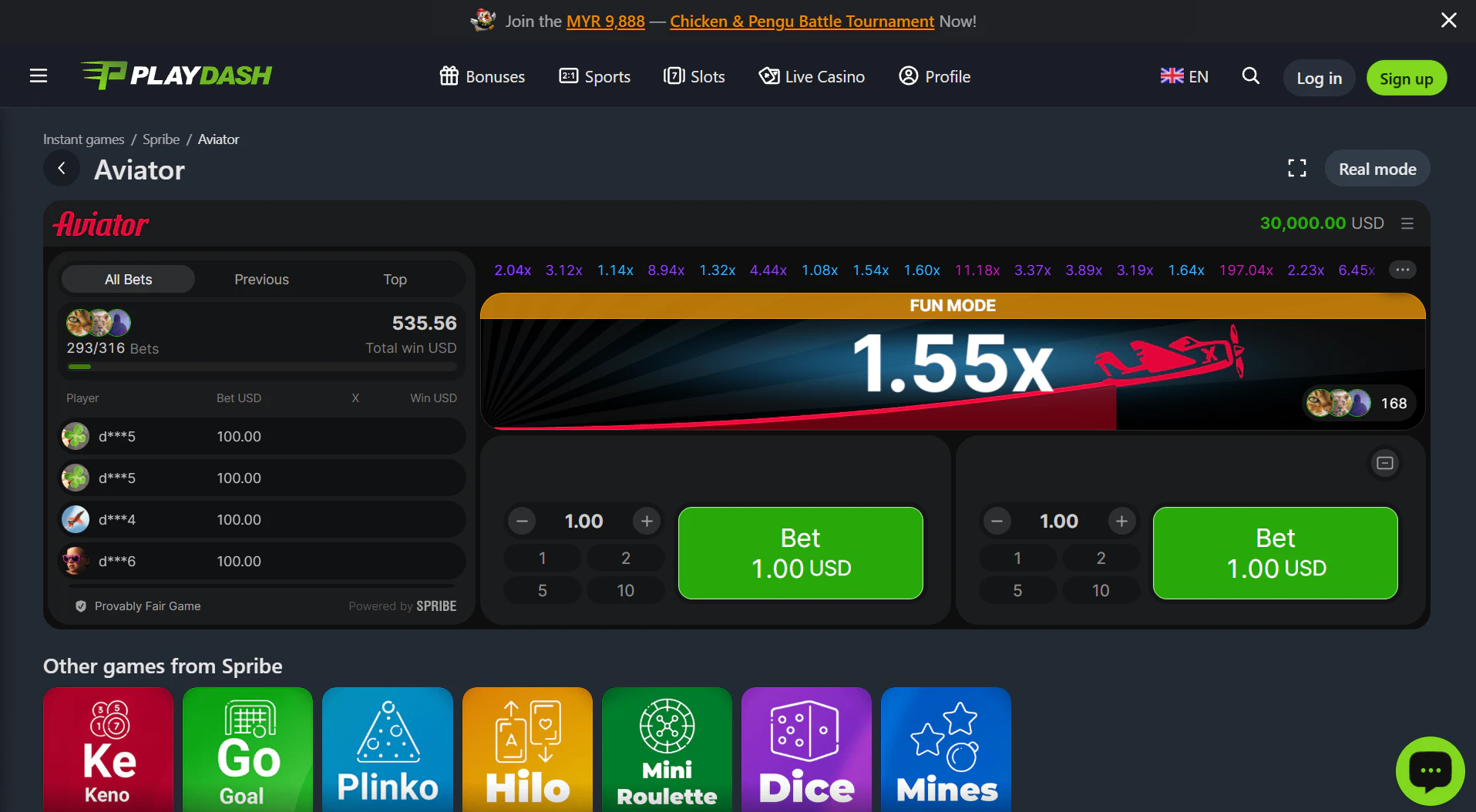Click the 11.18x history multiplier
The height and width of the screenshot is (812, 1476).
977,270
